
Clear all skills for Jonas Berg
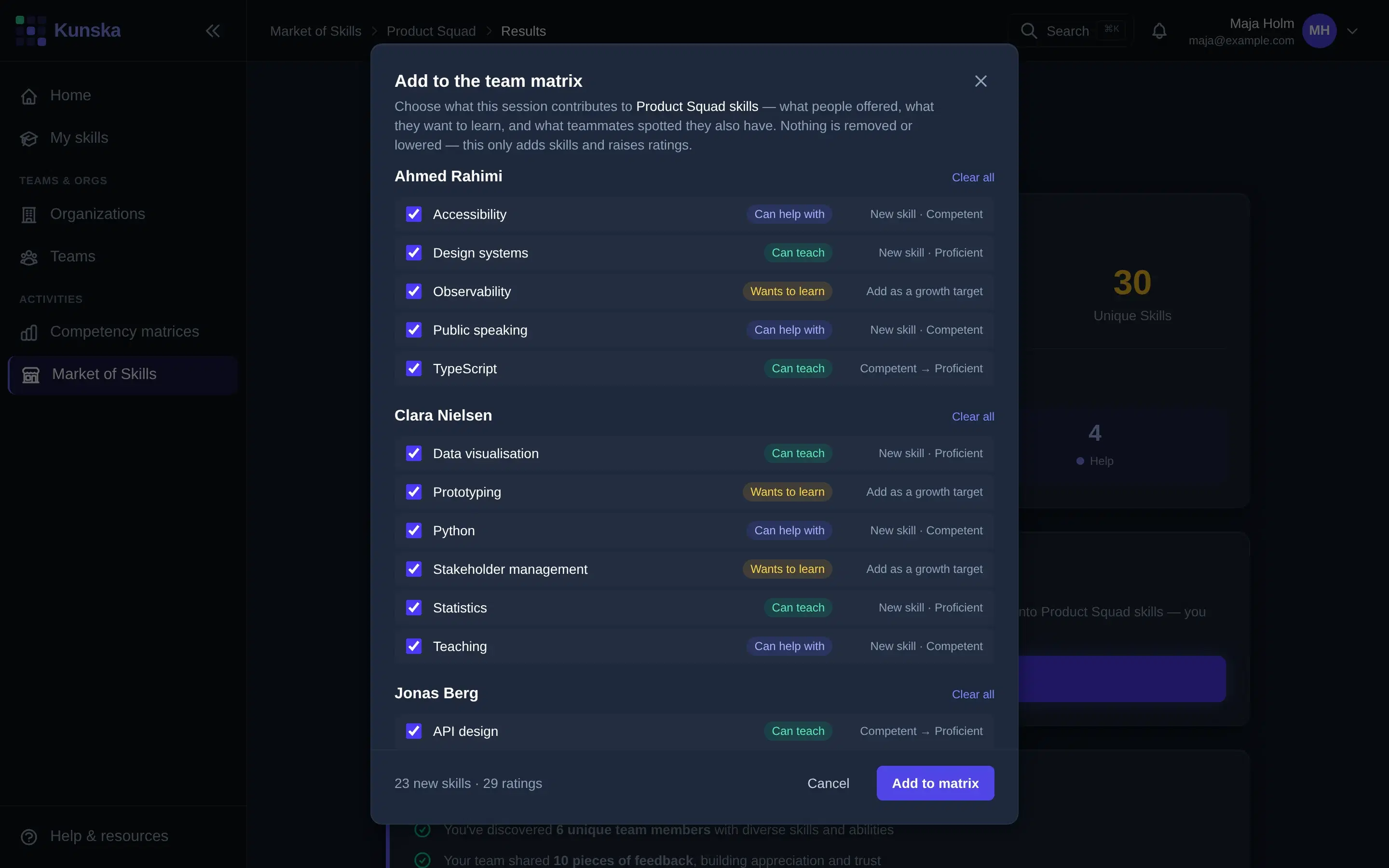[973, 694]
